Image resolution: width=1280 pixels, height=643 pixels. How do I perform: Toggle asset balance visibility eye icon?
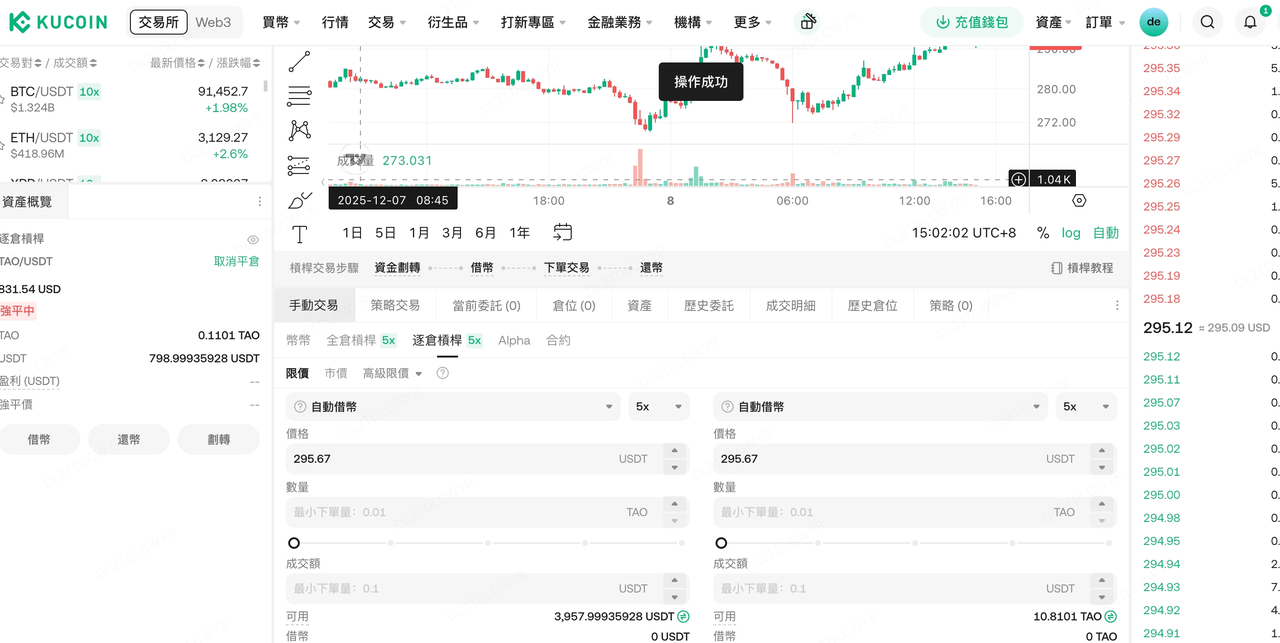tap(253, 240)
